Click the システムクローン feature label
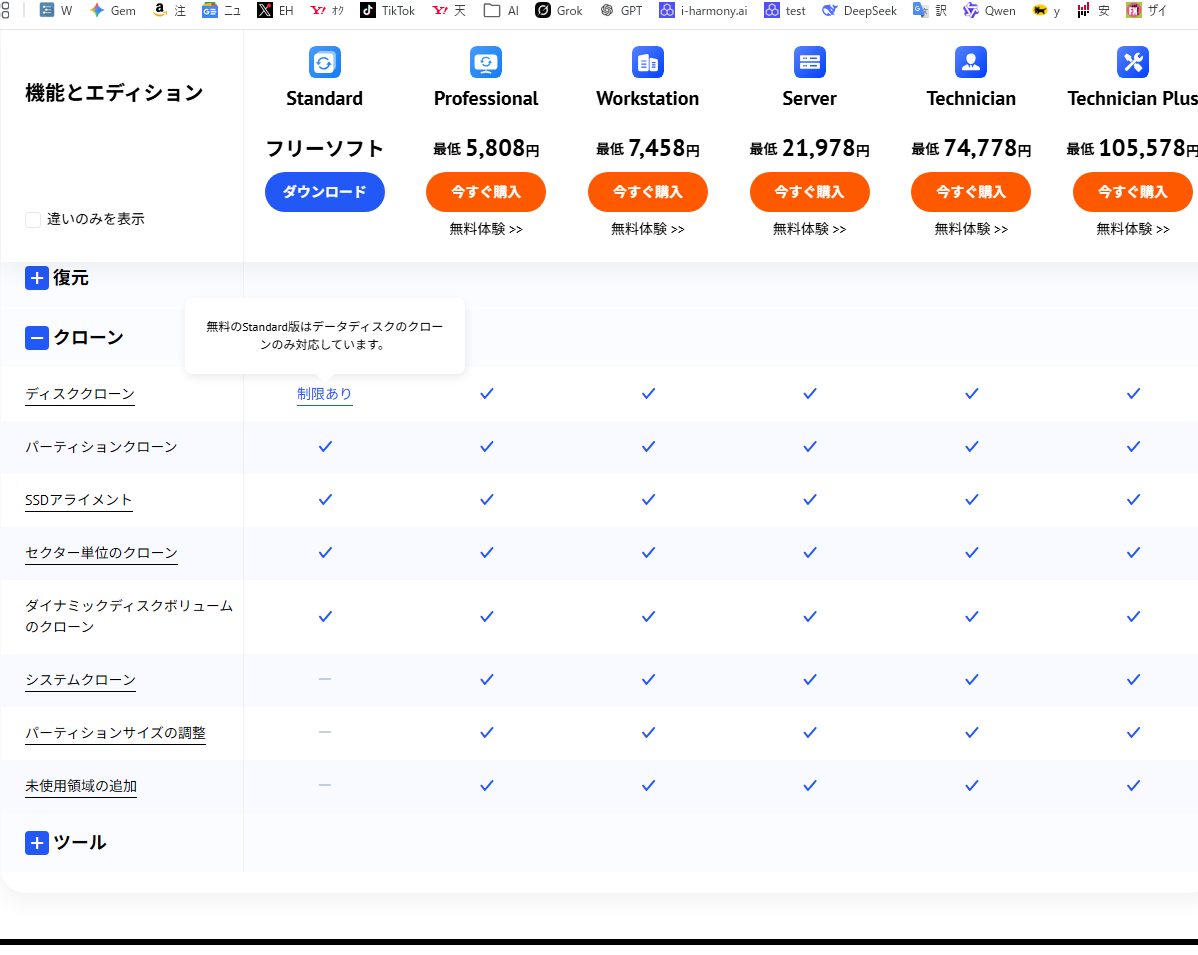Image resolution: width=1198 pixels, height=955 pixels. coord(80,680)
